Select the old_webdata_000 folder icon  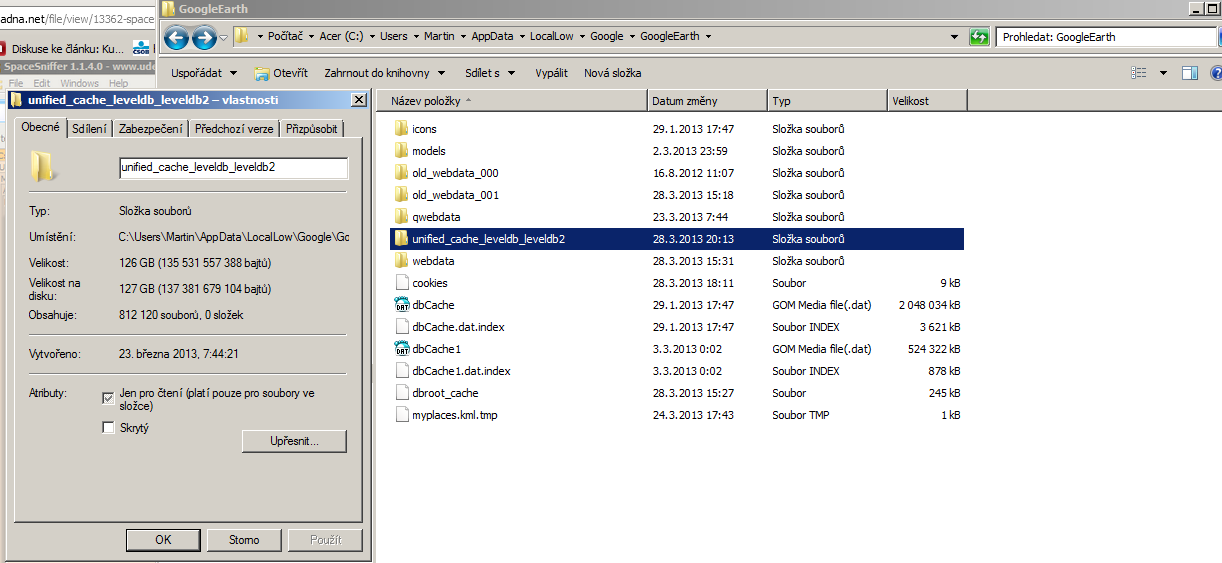402,173
